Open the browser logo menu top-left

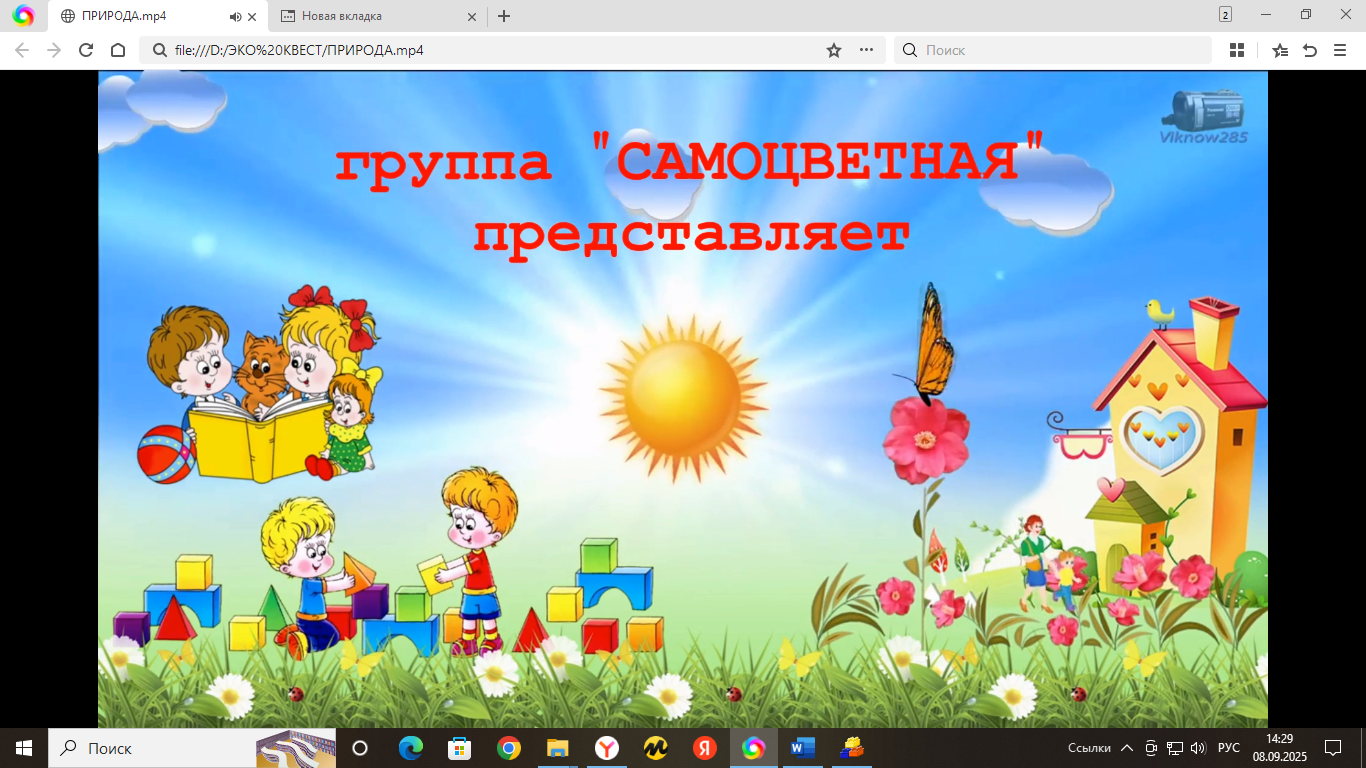(x=23, y=16)
